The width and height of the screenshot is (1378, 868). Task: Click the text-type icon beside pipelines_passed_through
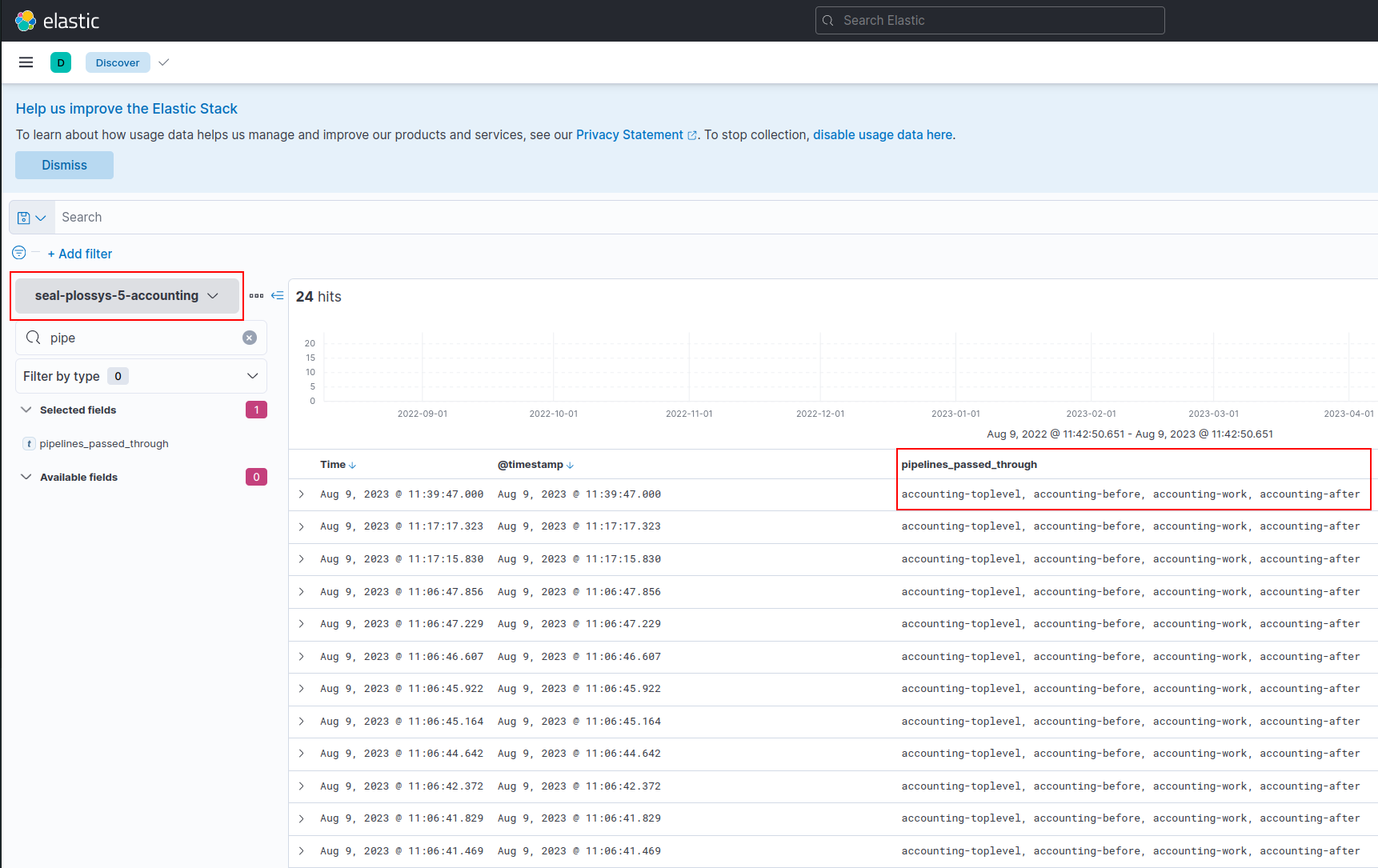29,443
